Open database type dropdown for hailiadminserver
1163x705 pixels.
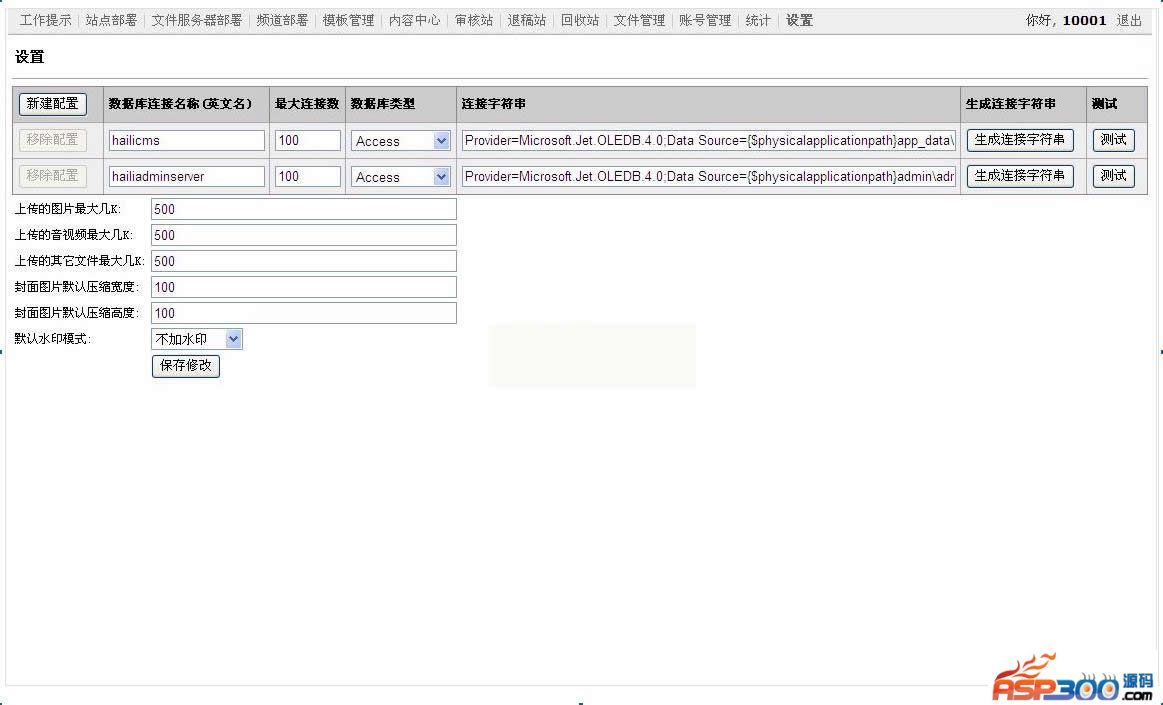tap(401, 177)
